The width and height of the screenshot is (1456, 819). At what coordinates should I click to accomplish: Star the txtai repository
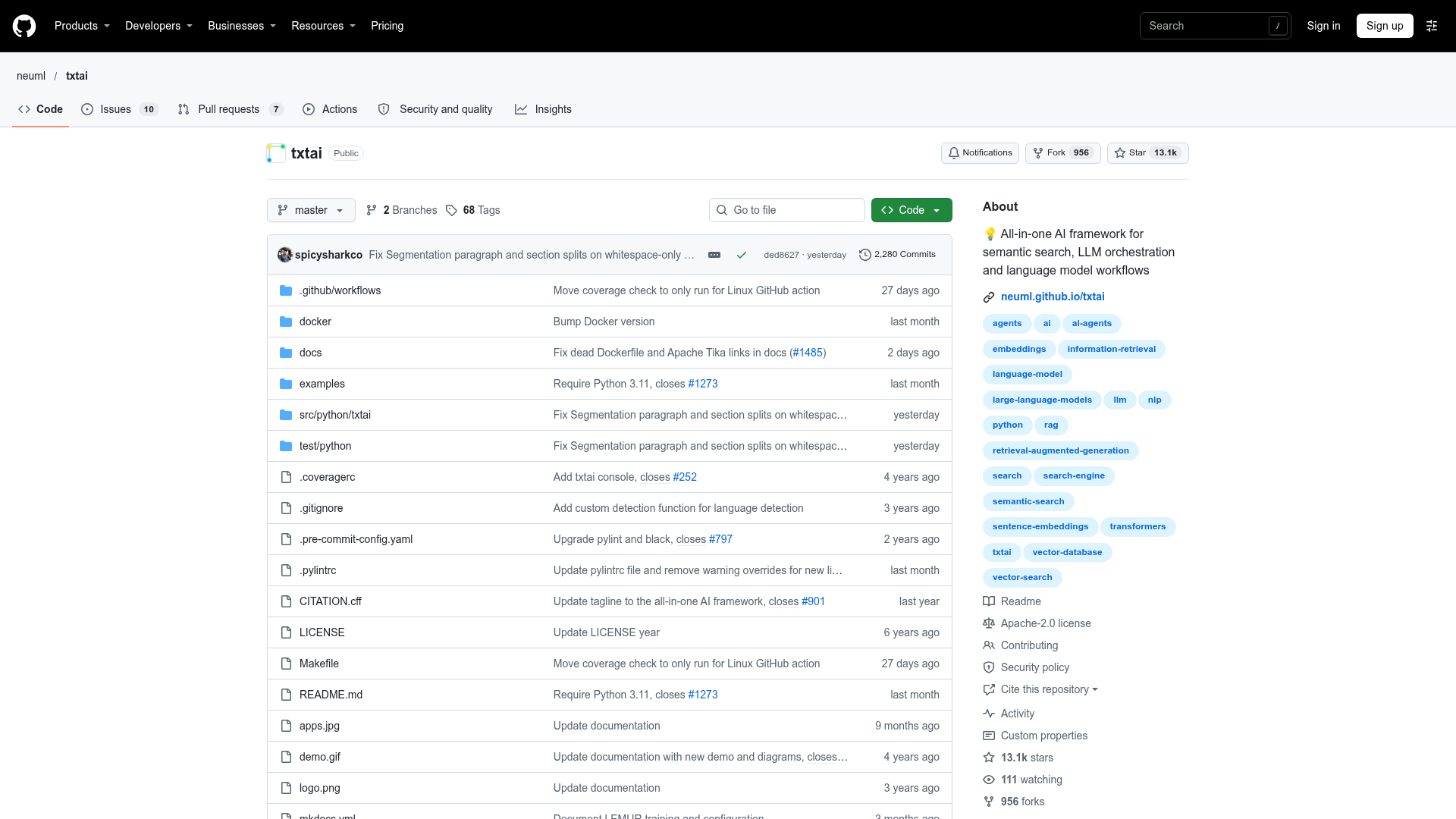1147,153
